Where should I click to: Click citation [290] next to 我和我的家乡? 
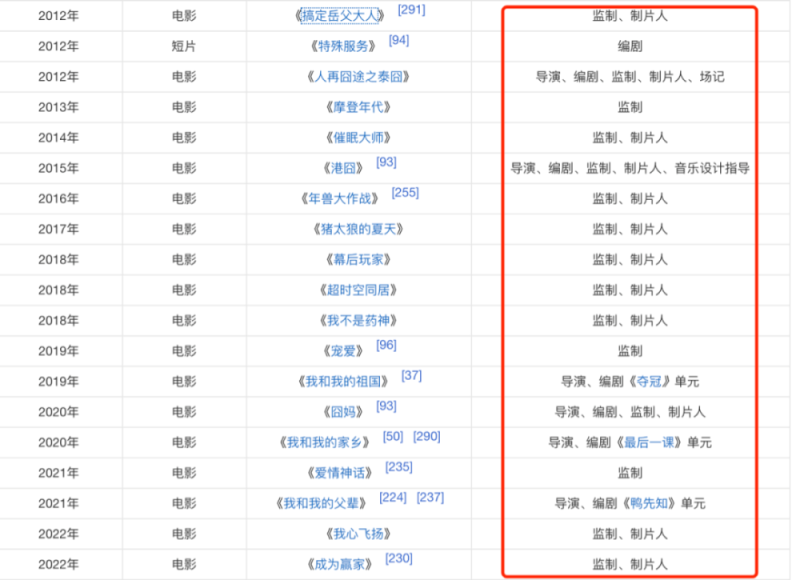click(x=426, y=437)
